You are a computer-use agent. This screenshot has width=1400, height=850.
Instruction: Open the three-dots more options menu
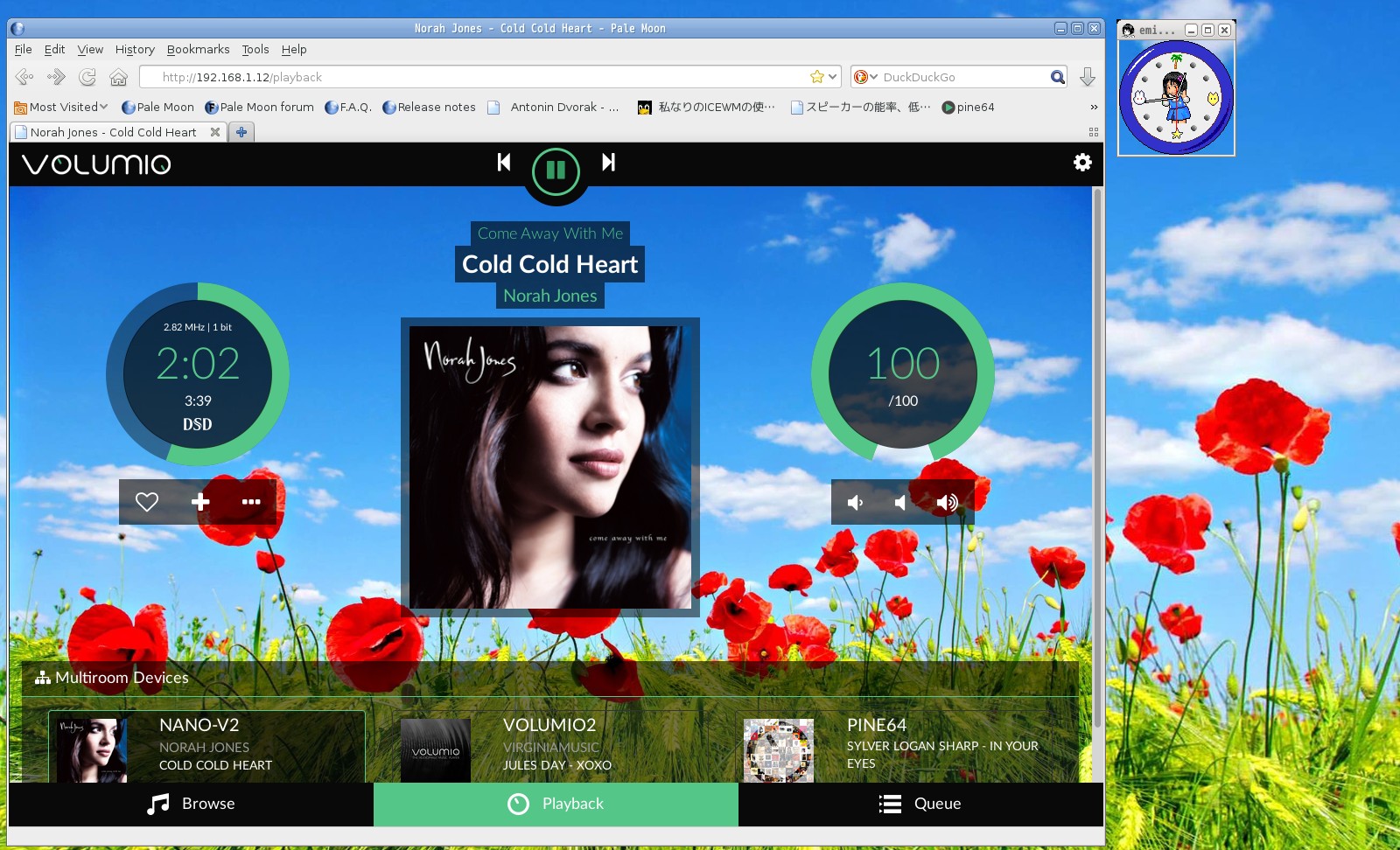[251, 502]
